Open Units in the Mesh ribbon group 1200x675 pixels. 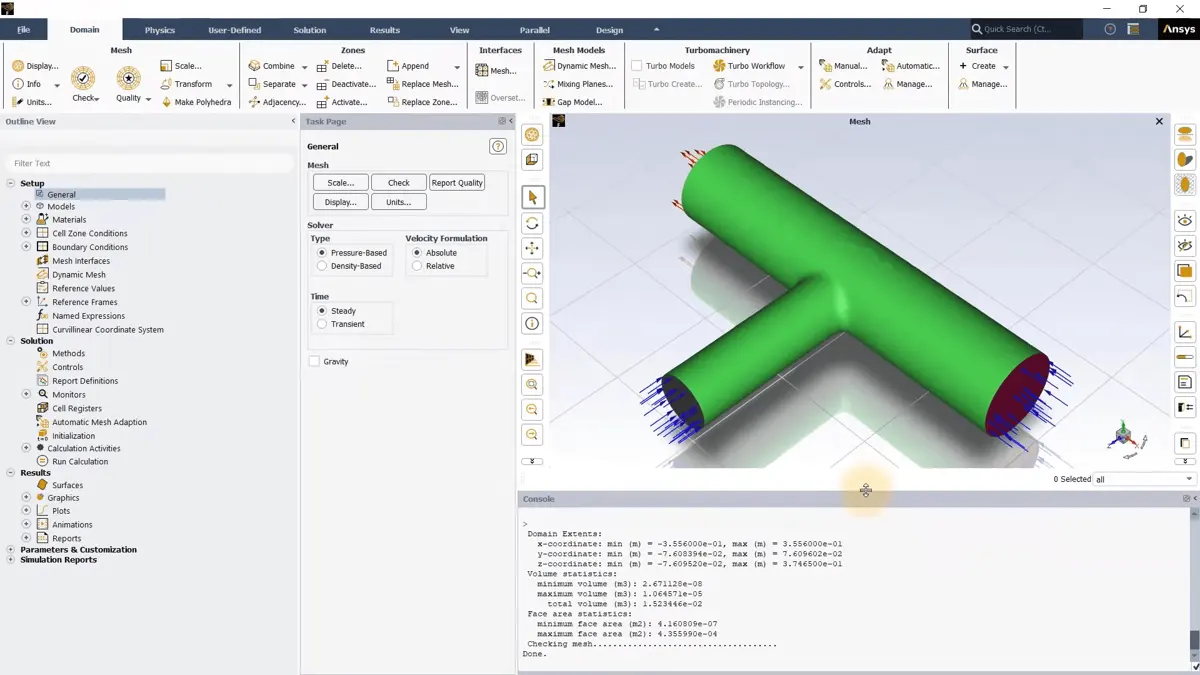pos(32,102)
